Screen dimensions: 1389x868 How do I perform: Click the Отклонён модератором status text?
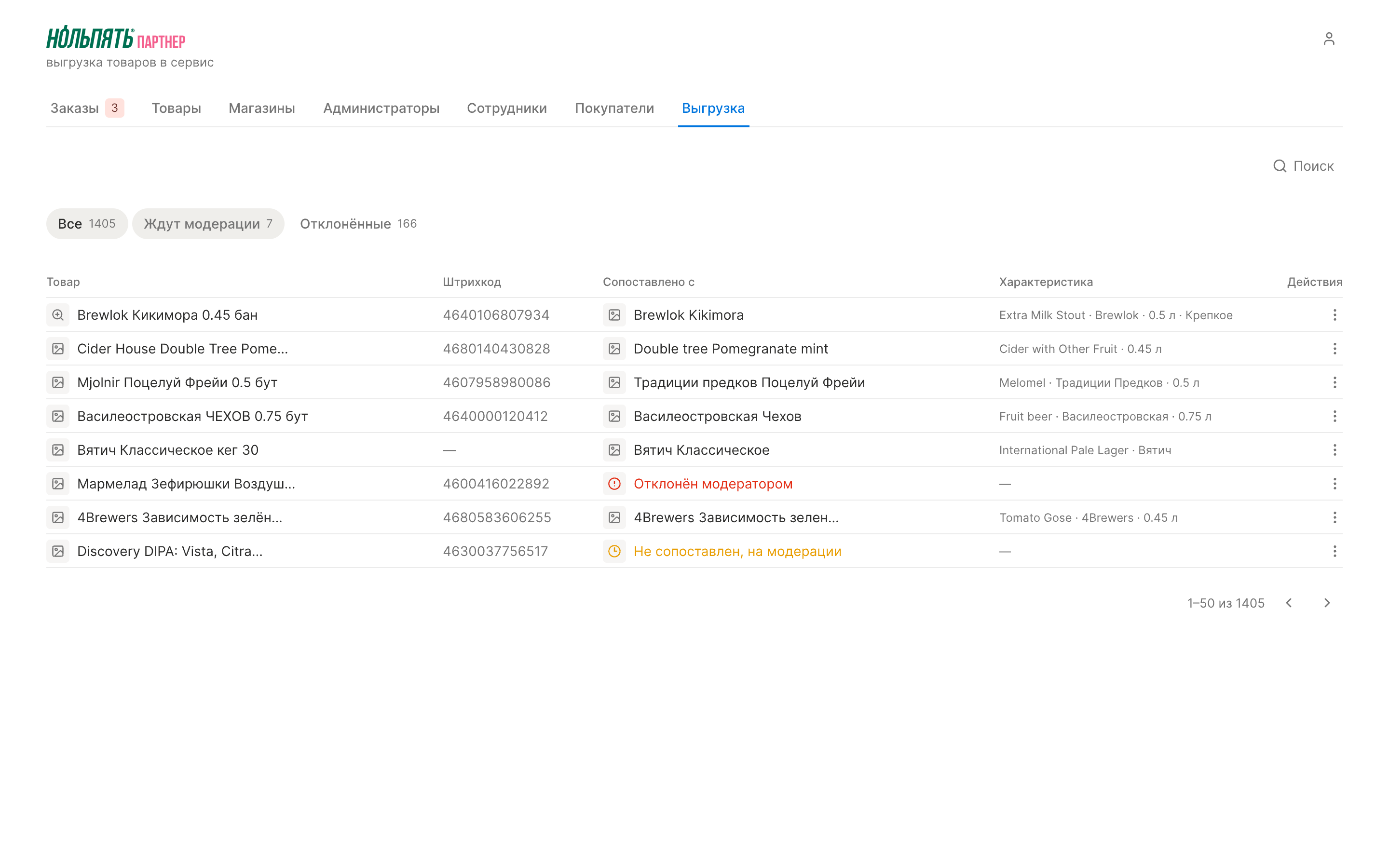pyautogui.click(x=713, y=484)
